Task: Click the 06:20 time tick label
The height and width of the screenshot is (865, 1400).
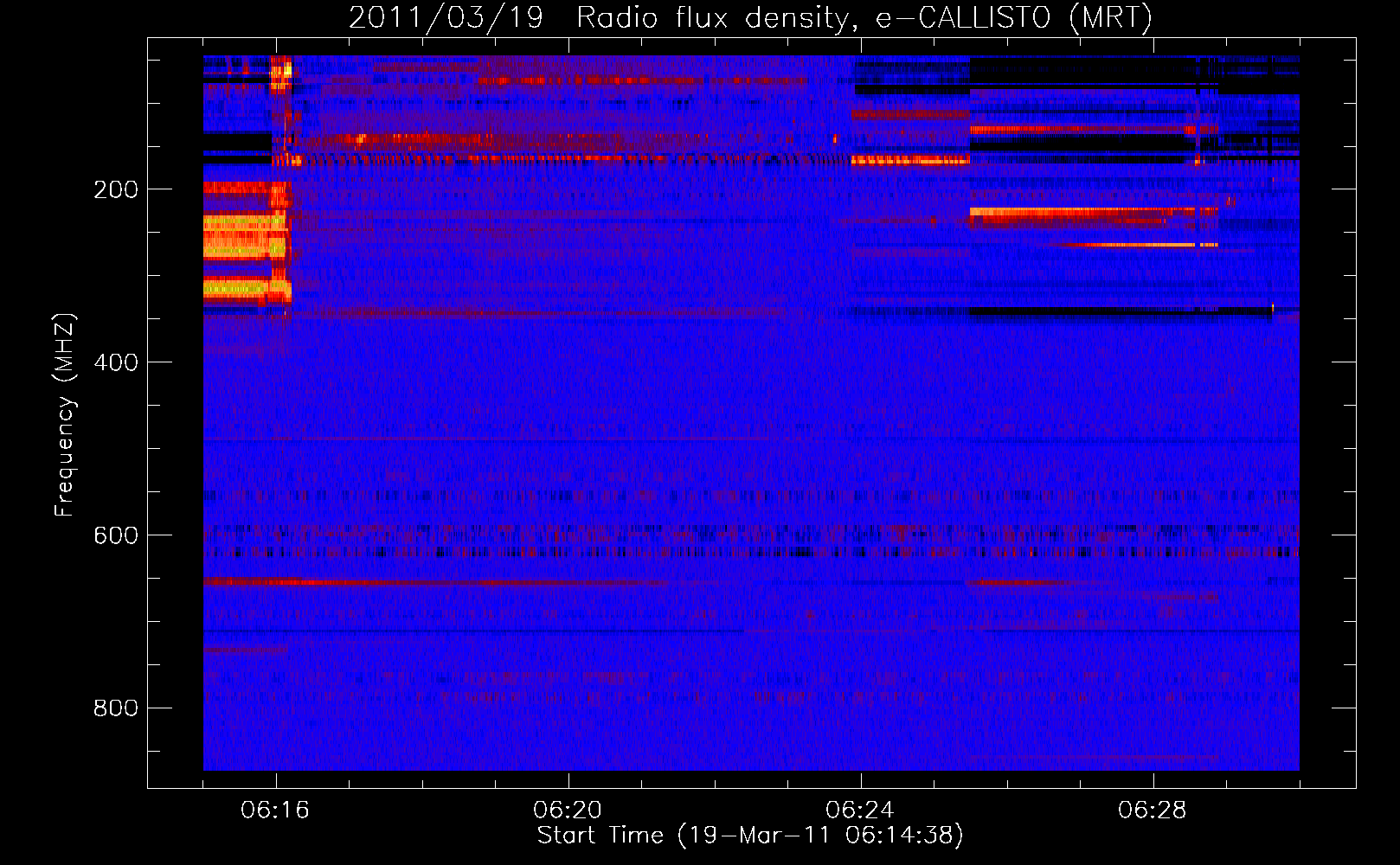Action: 568,811
